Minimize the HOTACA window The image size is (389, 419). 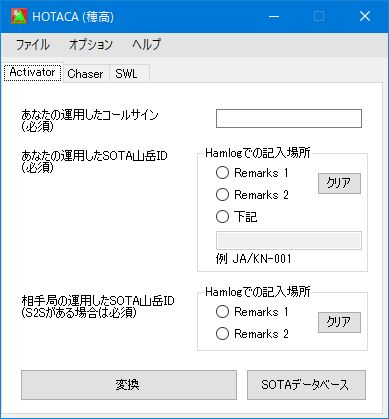pyautogui.click(x=274, y=16)
